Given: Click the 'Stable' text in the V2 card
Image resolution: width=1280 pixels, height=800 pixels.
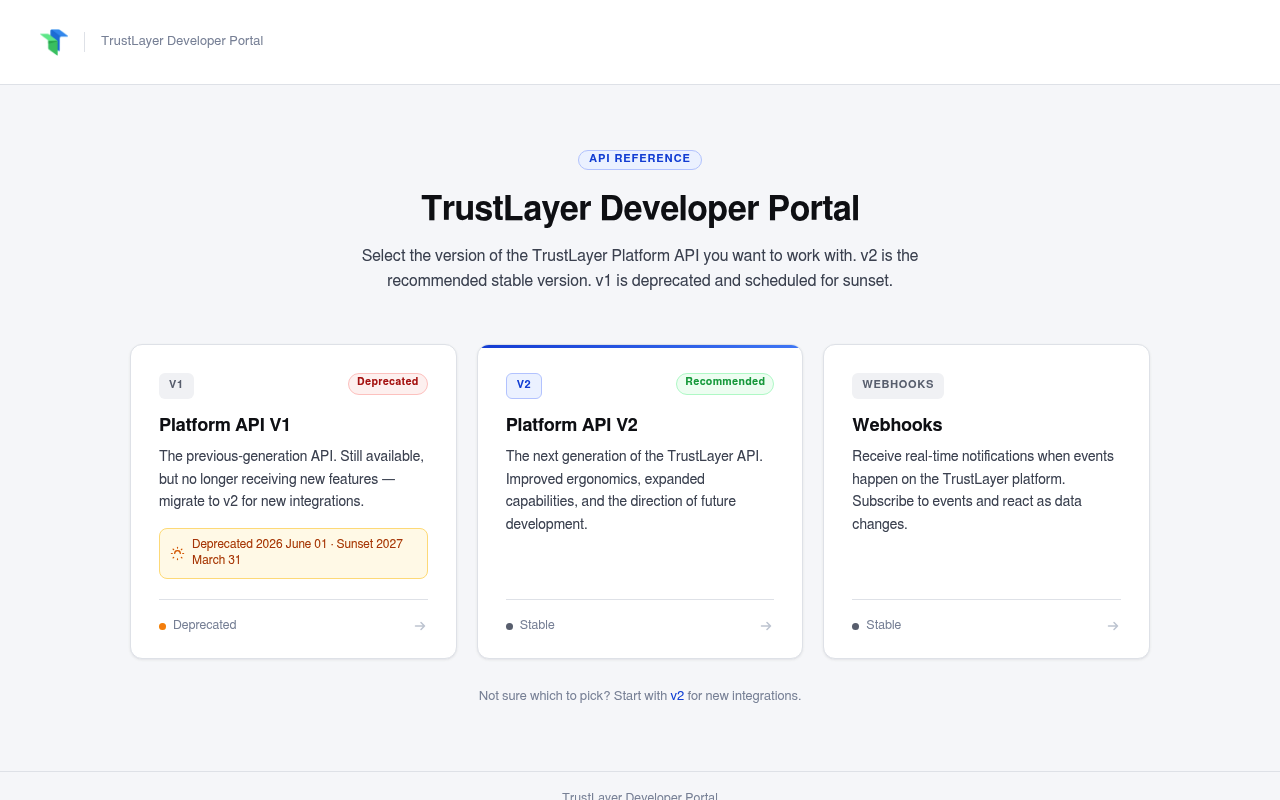Looking at the screenshot, I should (x=537, y=625).
